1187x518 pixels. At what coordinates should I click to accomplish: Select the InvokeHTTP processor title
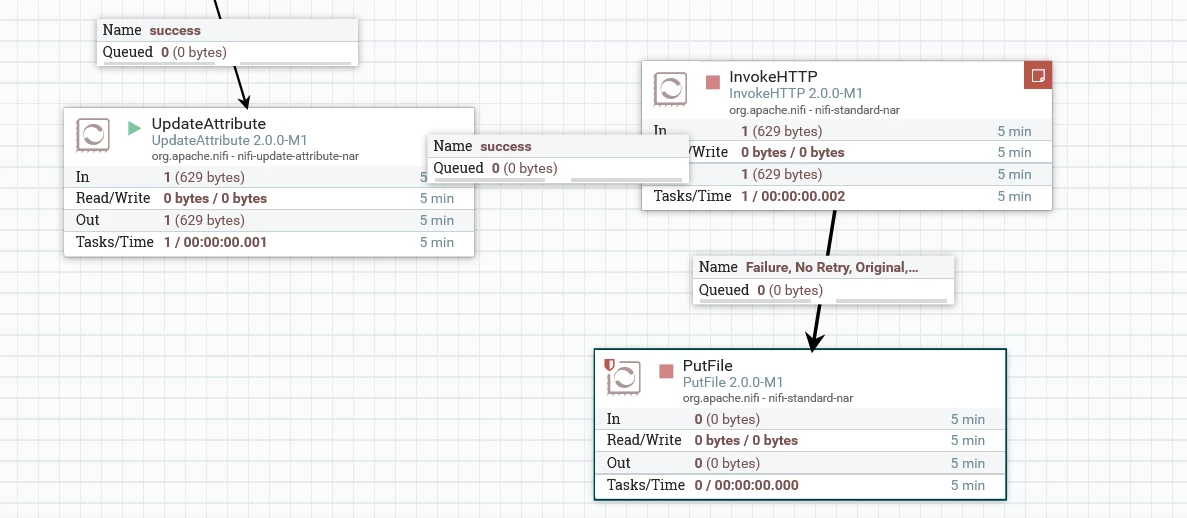(x=774, y=76)
